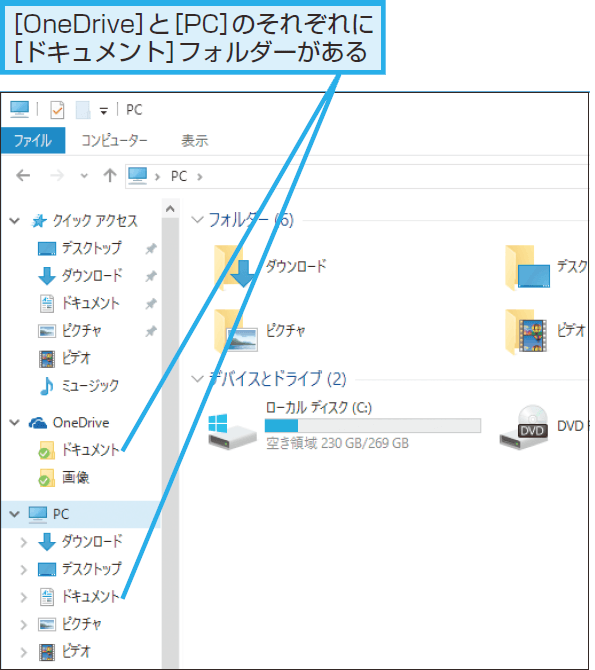This screenshot has height=670, width=595.
Task: Switch to the 表示 ribbon tab
Action: [x=194, y=141]
